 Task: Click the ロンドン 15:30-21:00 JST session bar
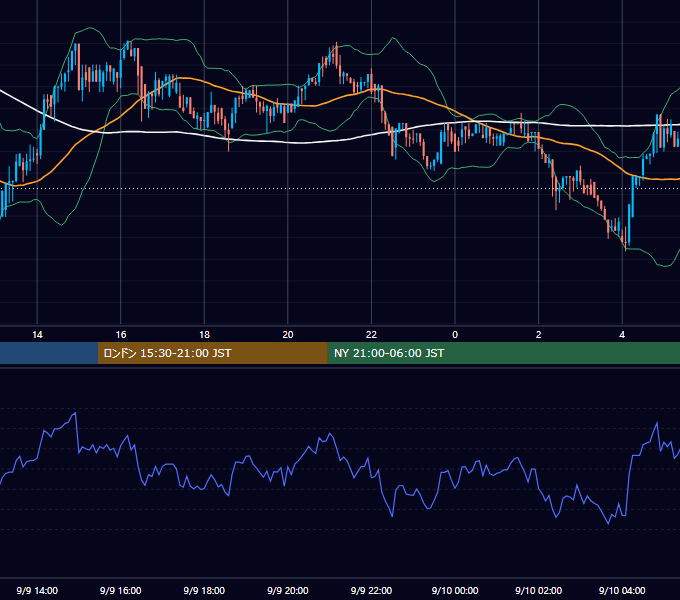tap(212, 353)
